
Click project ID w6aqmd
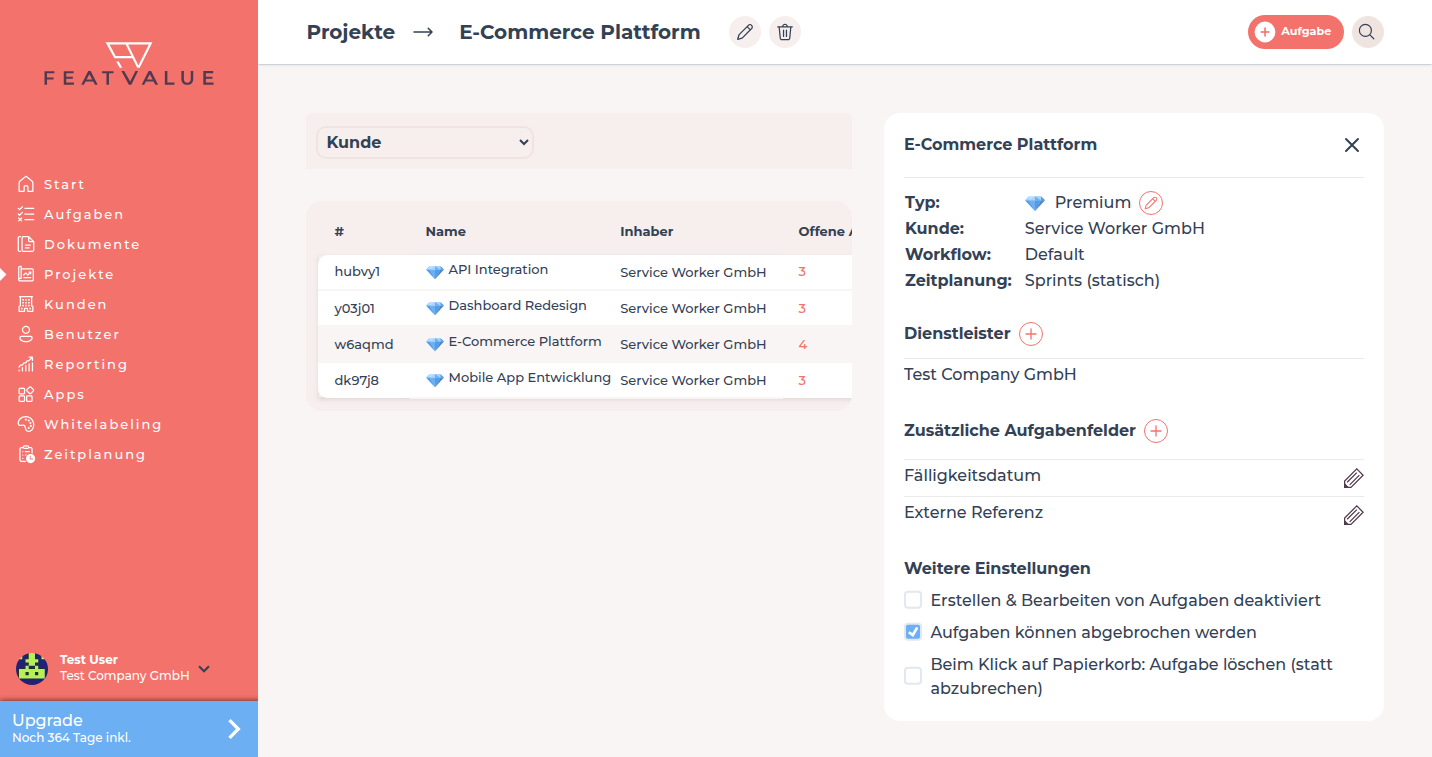pyautogui.click(x=364, y=344)
